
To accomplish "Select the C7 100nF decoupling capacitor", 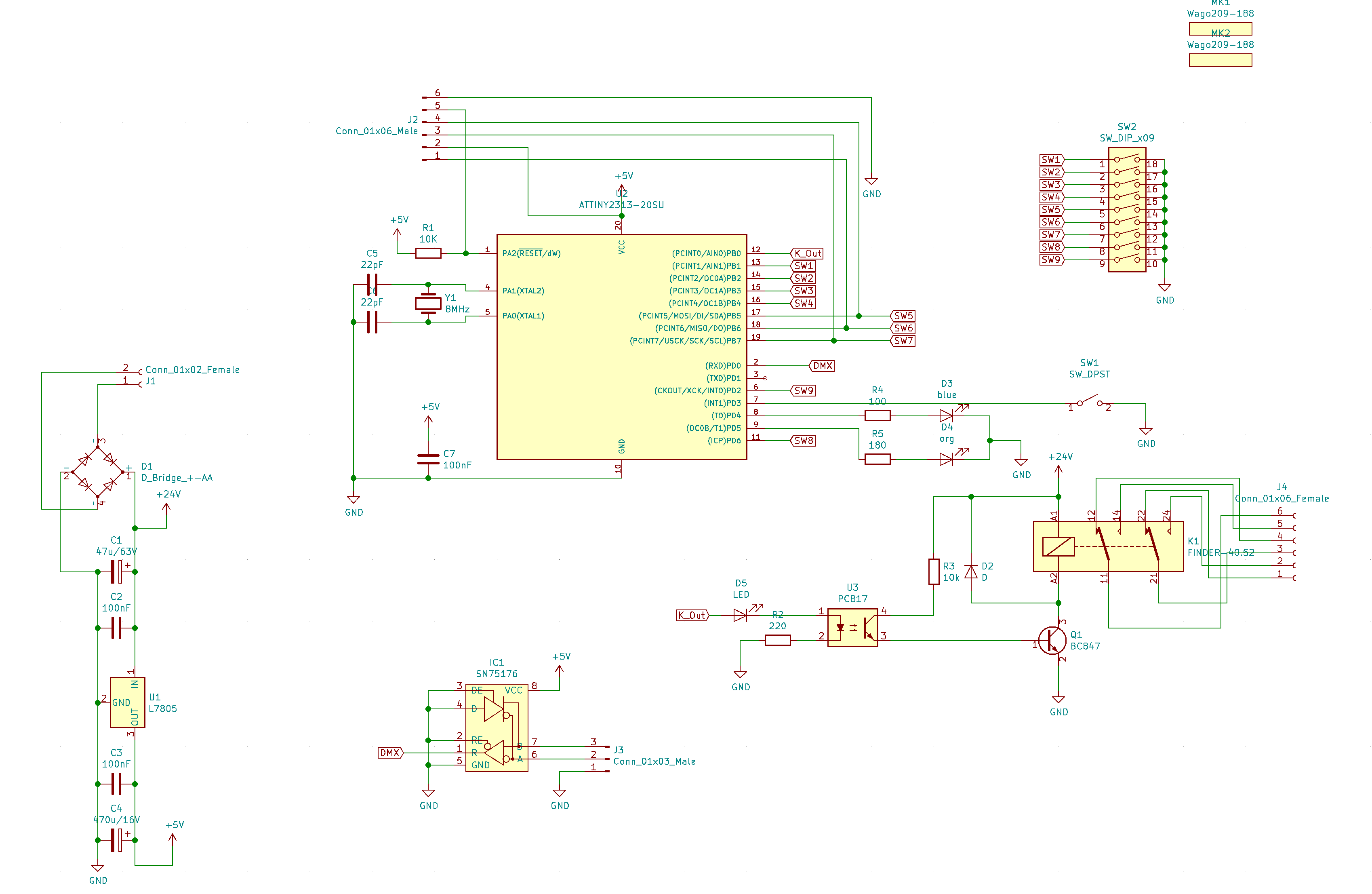I will click(428, 459).
